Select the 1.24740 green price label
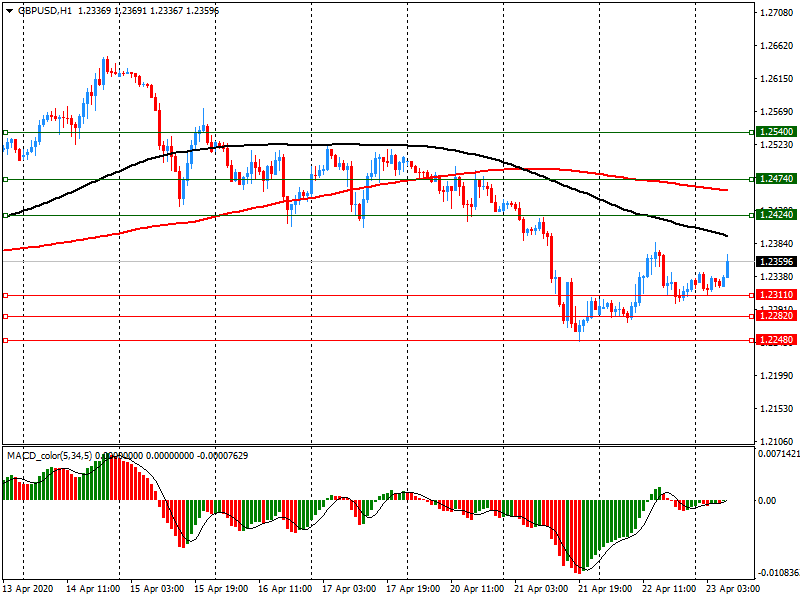800x600 pixels. (776, 179)
